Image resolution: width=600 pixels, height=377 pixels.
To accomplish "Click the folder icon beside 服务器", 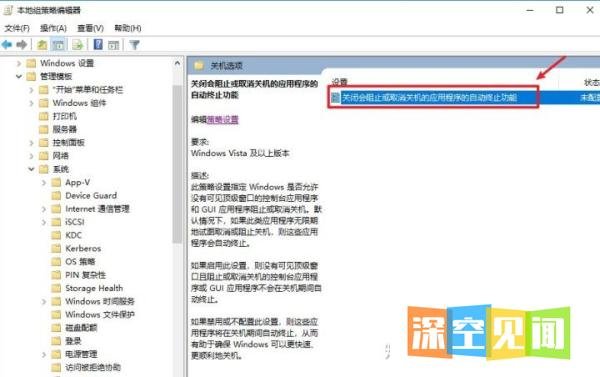I will 44,129.
